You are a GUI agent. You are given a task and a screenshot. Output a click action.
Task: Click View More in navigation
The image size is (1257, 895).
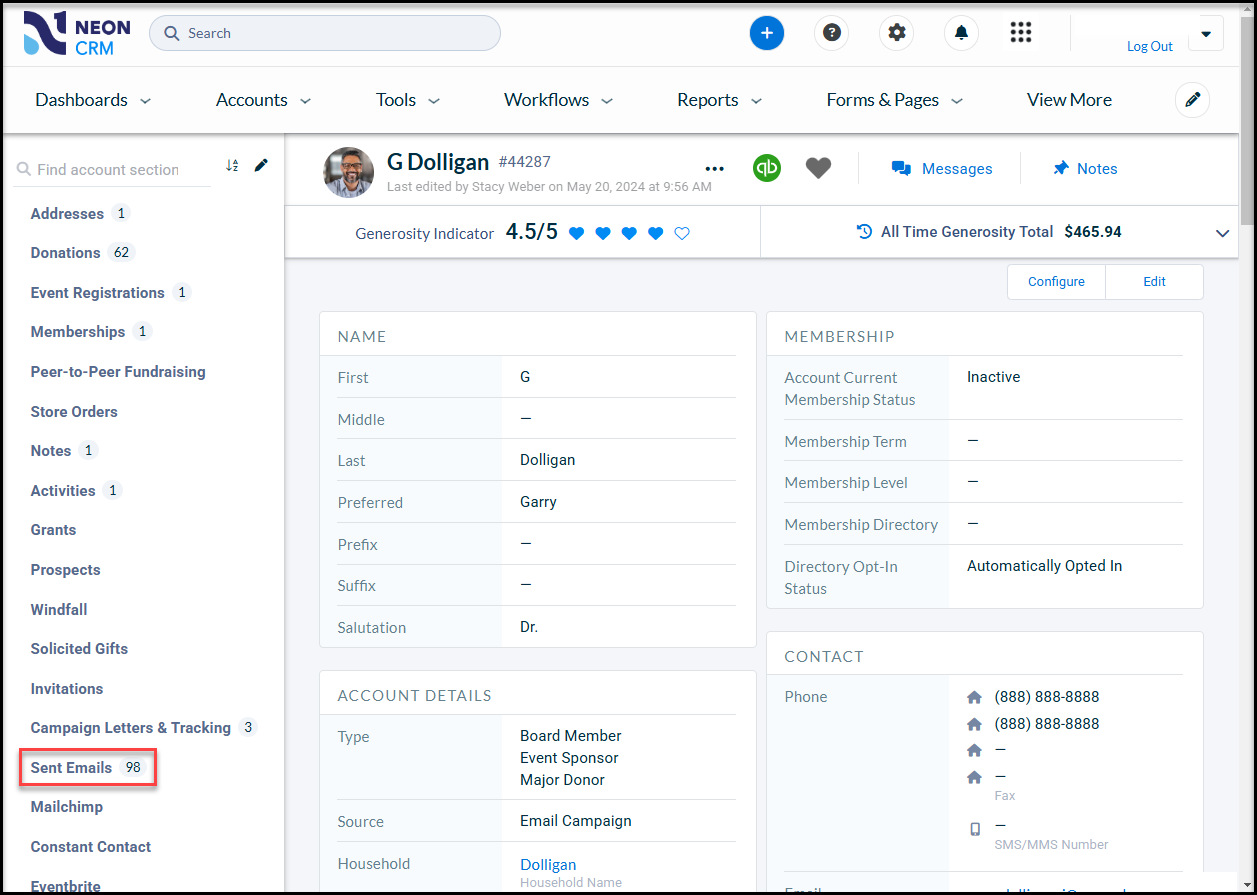tap(1069, 100)
